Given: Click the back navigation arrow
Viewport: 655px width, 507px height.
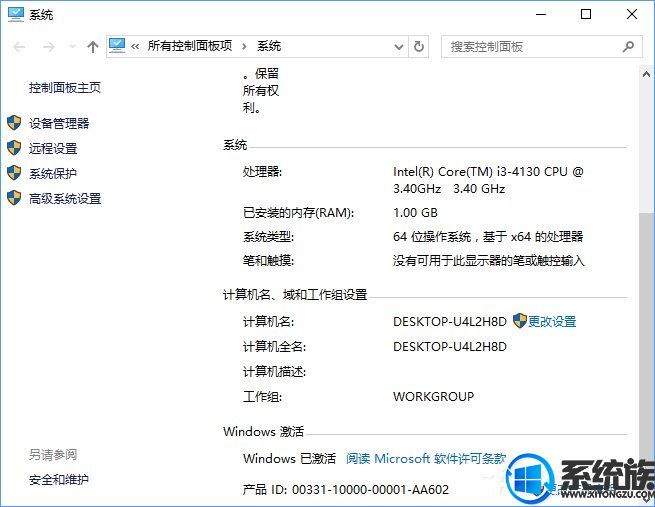Looking at the screenshot, I should 20,46.
